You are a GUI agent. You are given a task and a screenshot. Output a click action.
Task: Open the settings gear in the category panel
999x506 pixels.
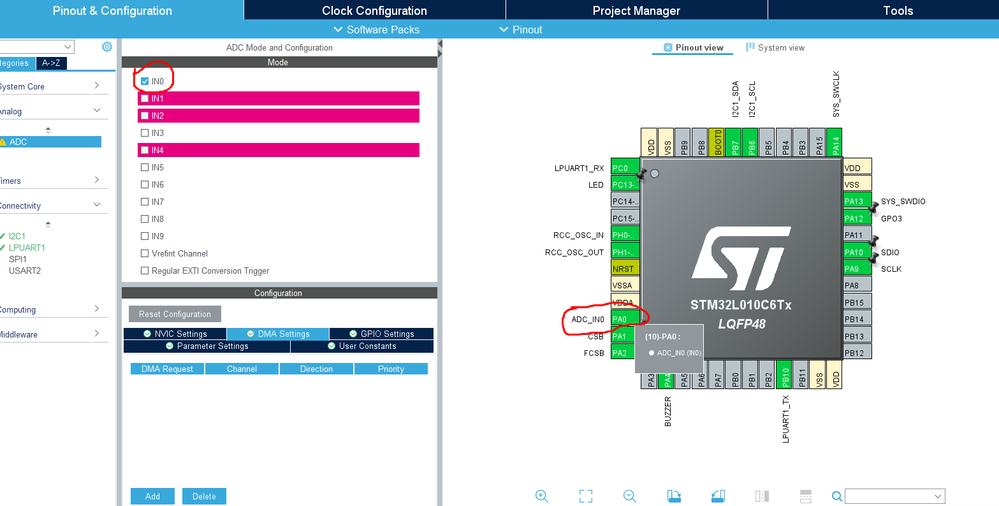[107, 47]
